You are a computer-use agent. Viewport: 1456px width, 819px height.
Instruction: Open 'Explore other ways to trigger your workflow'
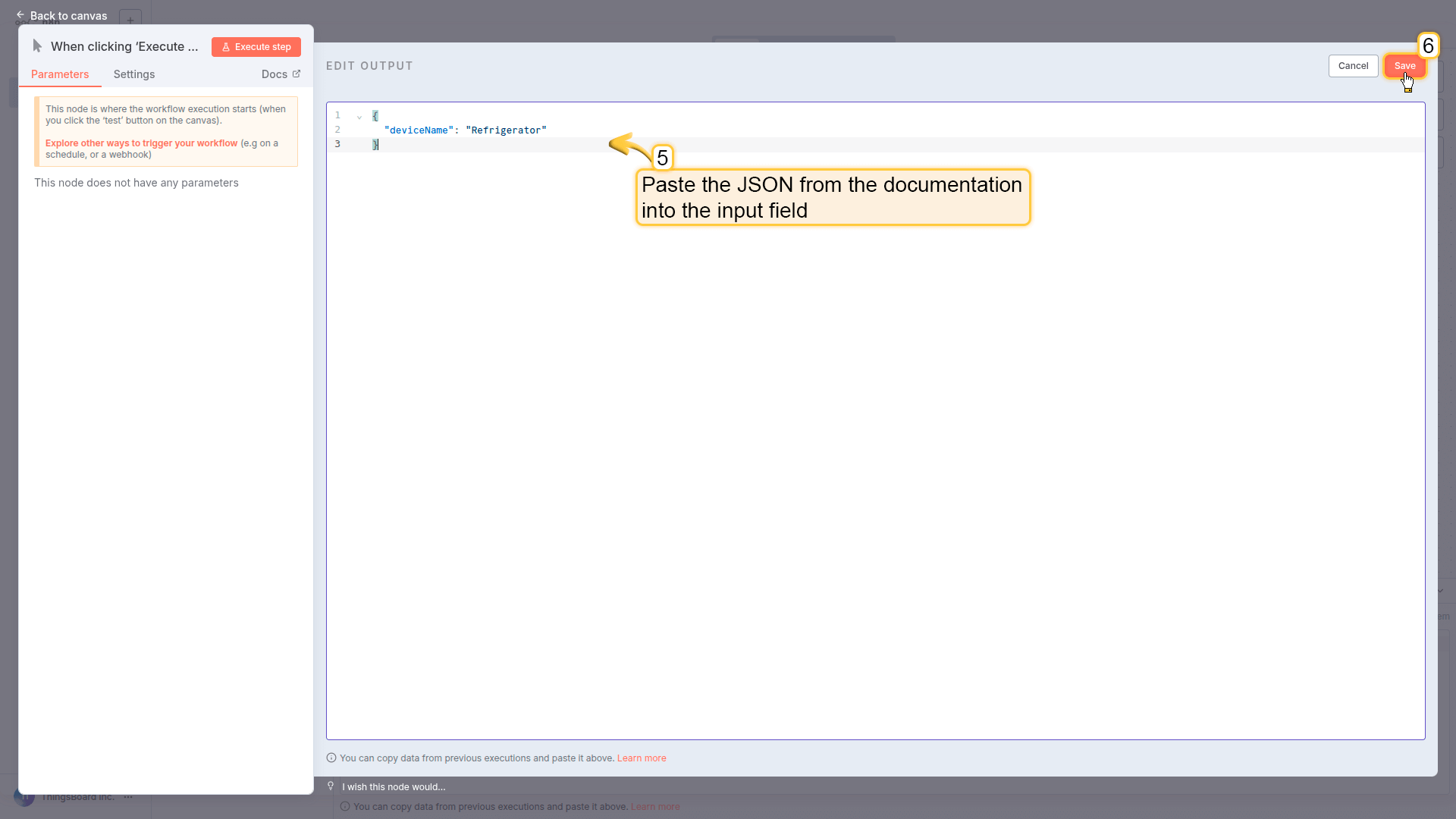pyautogui.click(x=141, y=143)
